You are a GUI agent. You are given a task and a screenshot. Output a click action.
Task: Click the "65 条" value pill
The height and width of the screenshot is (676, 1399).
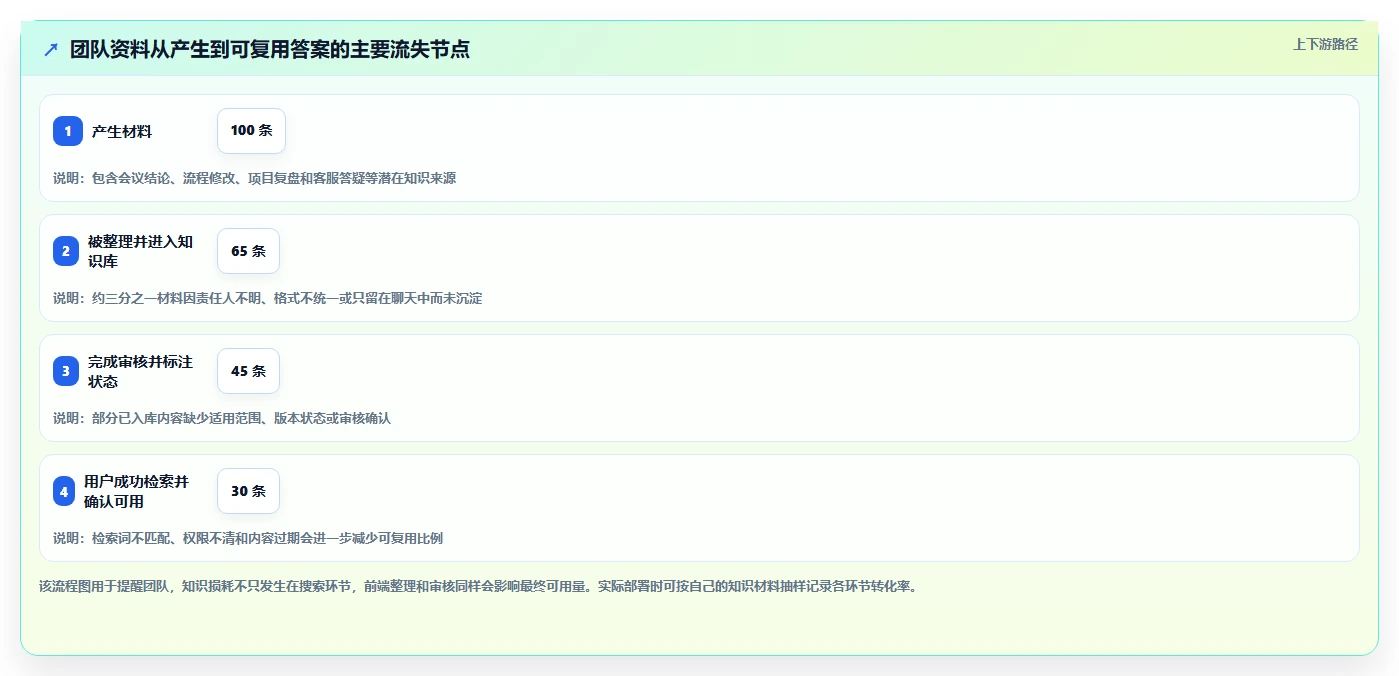248,251
